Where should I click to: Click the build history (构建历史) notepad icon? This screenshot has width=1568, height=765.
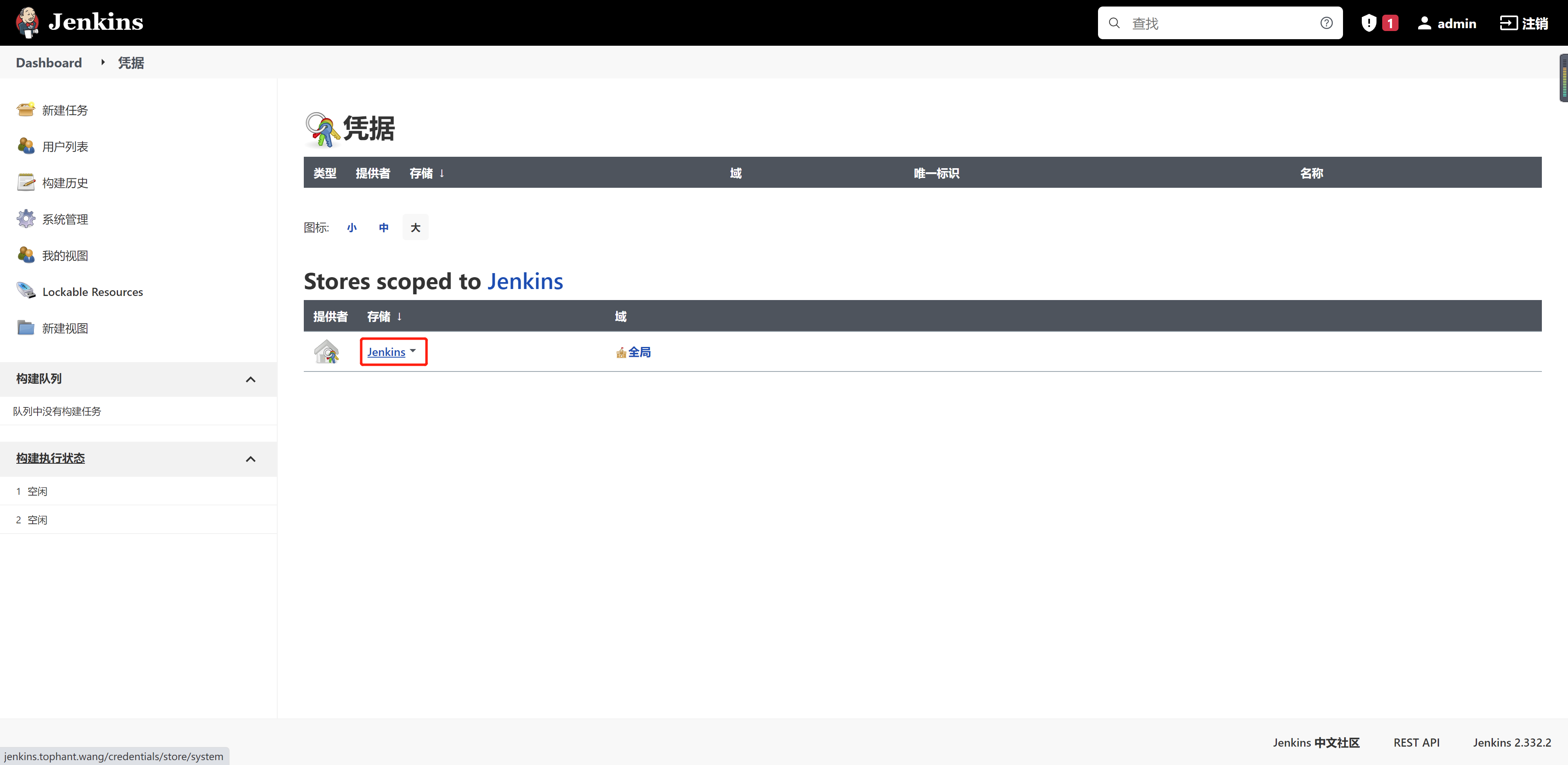pos(26,182)
